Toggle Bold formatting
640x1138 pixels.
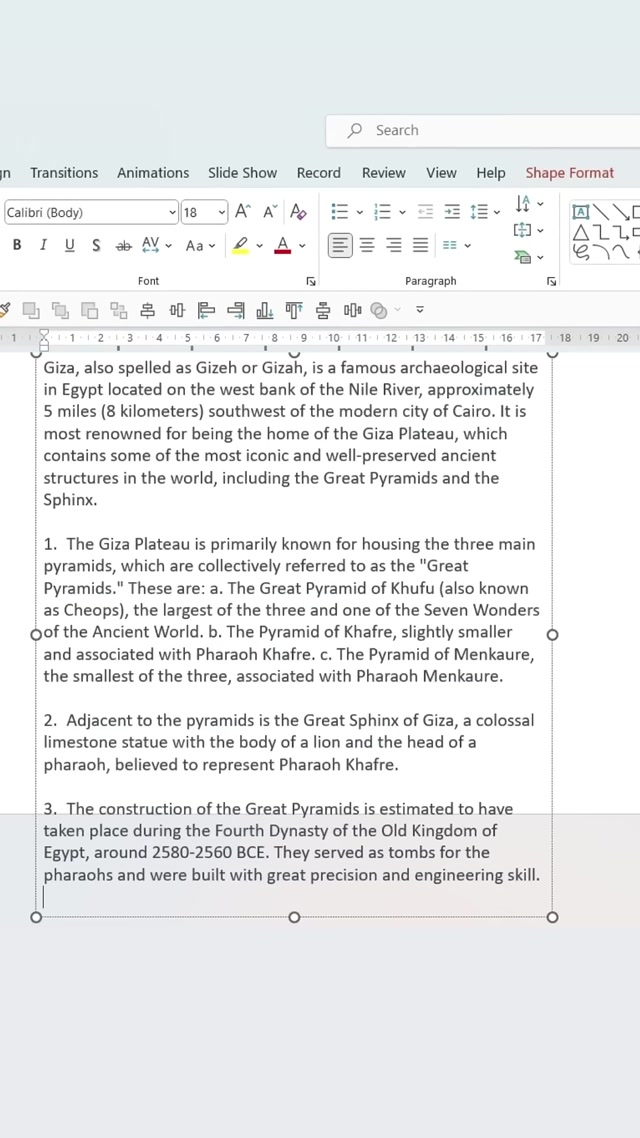point(17,245)
